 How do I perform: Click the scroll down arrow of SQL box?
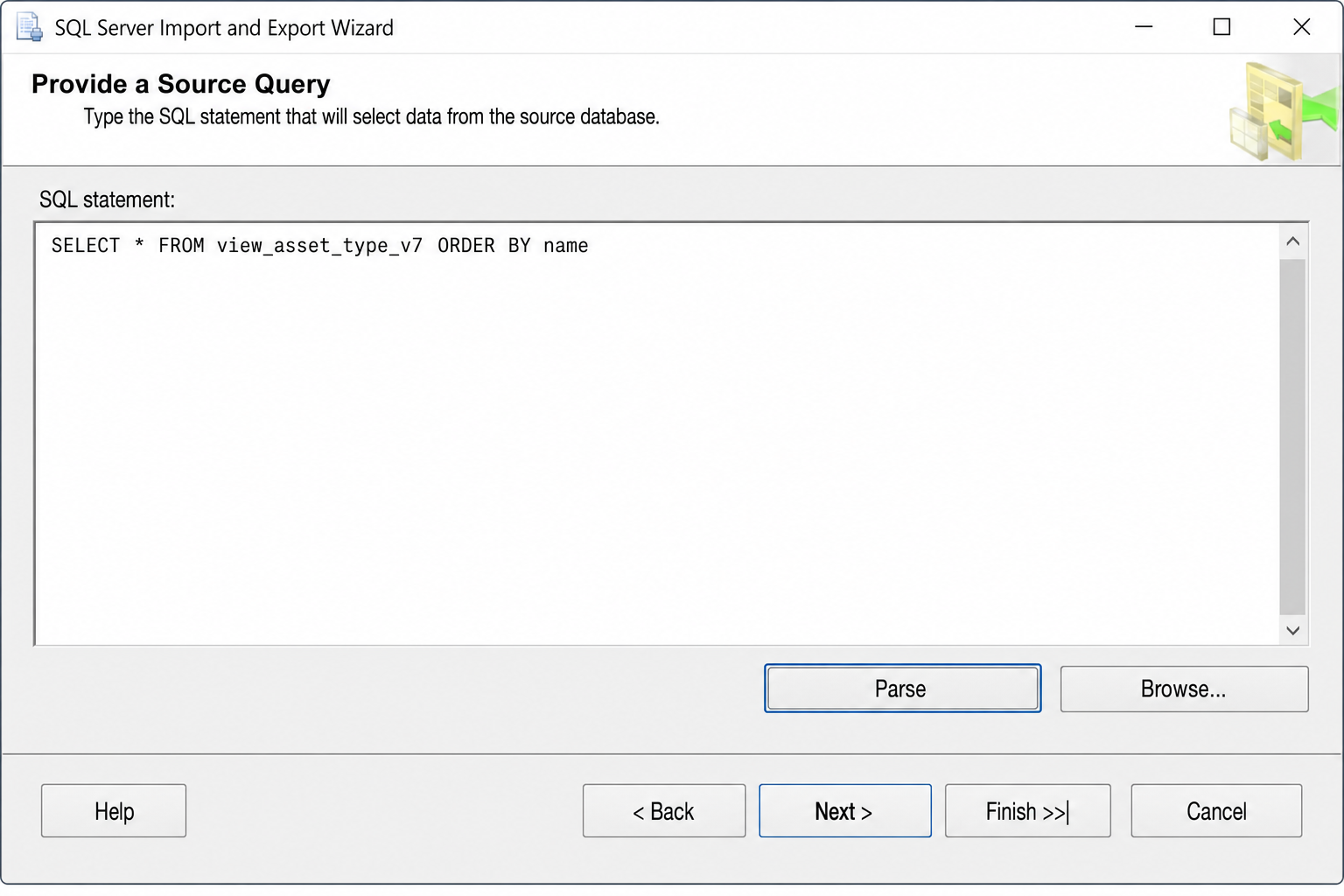pyautogui.click(x=1292, y=630)
